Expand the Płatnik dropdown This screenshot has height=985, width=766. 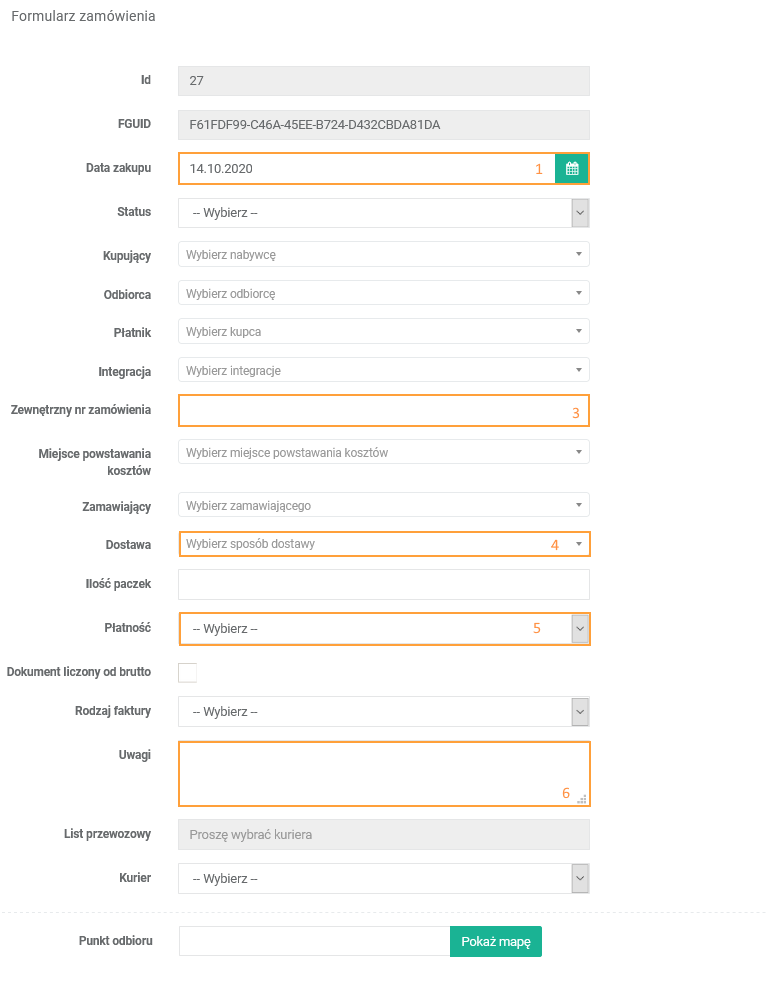pyautogui.click(x=383, y=331)
